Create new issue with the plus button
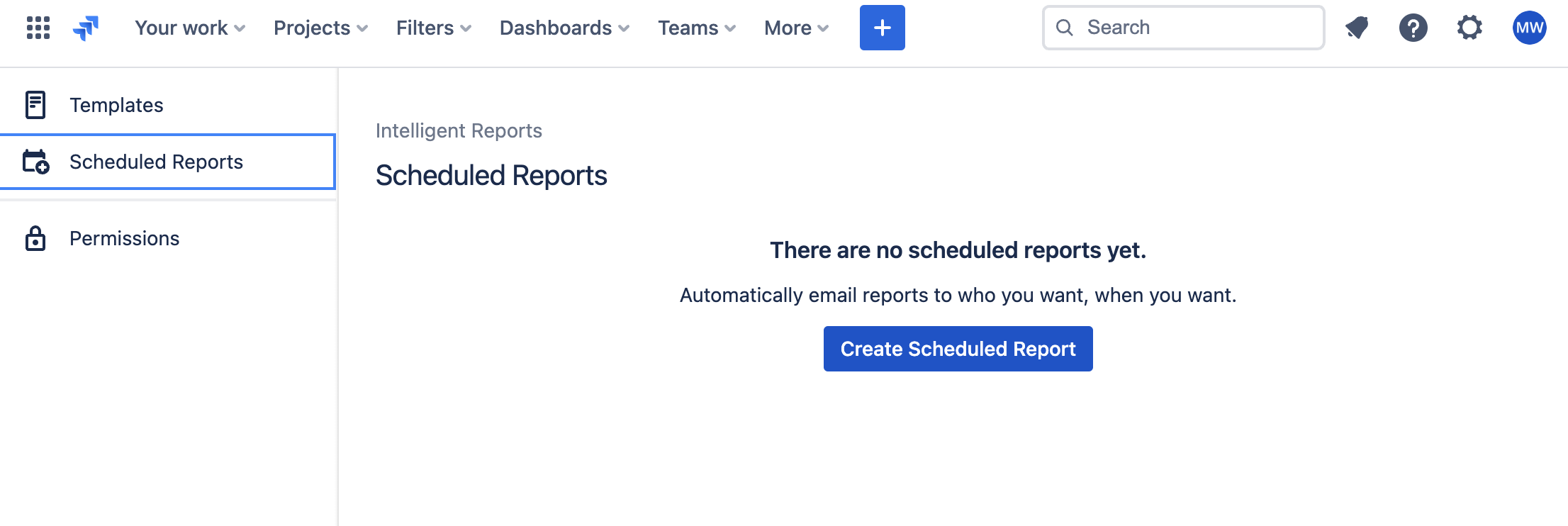Screen dimensions: 1568x526 pos(882,28)
